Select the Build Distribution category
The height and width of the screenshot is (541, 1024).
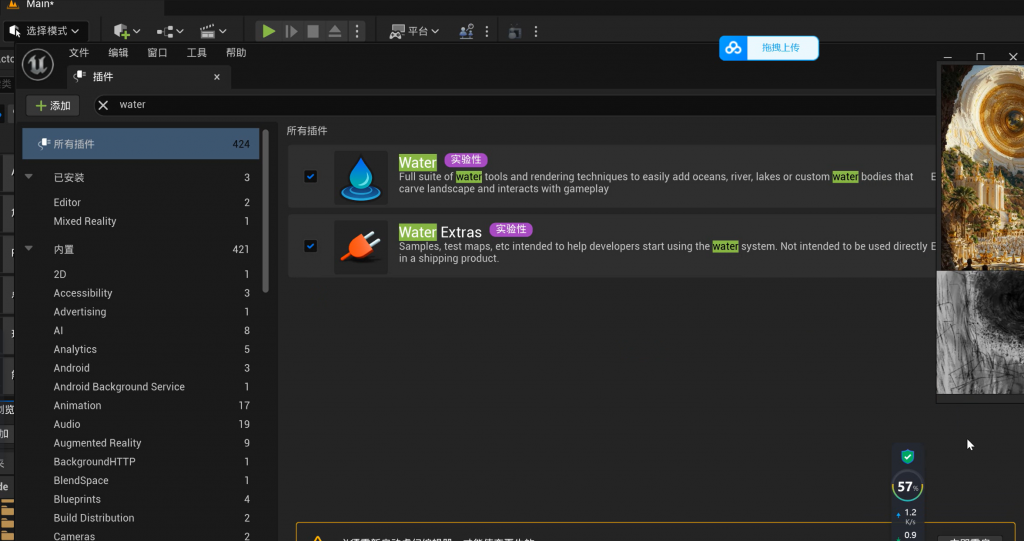tap(140, 517)
